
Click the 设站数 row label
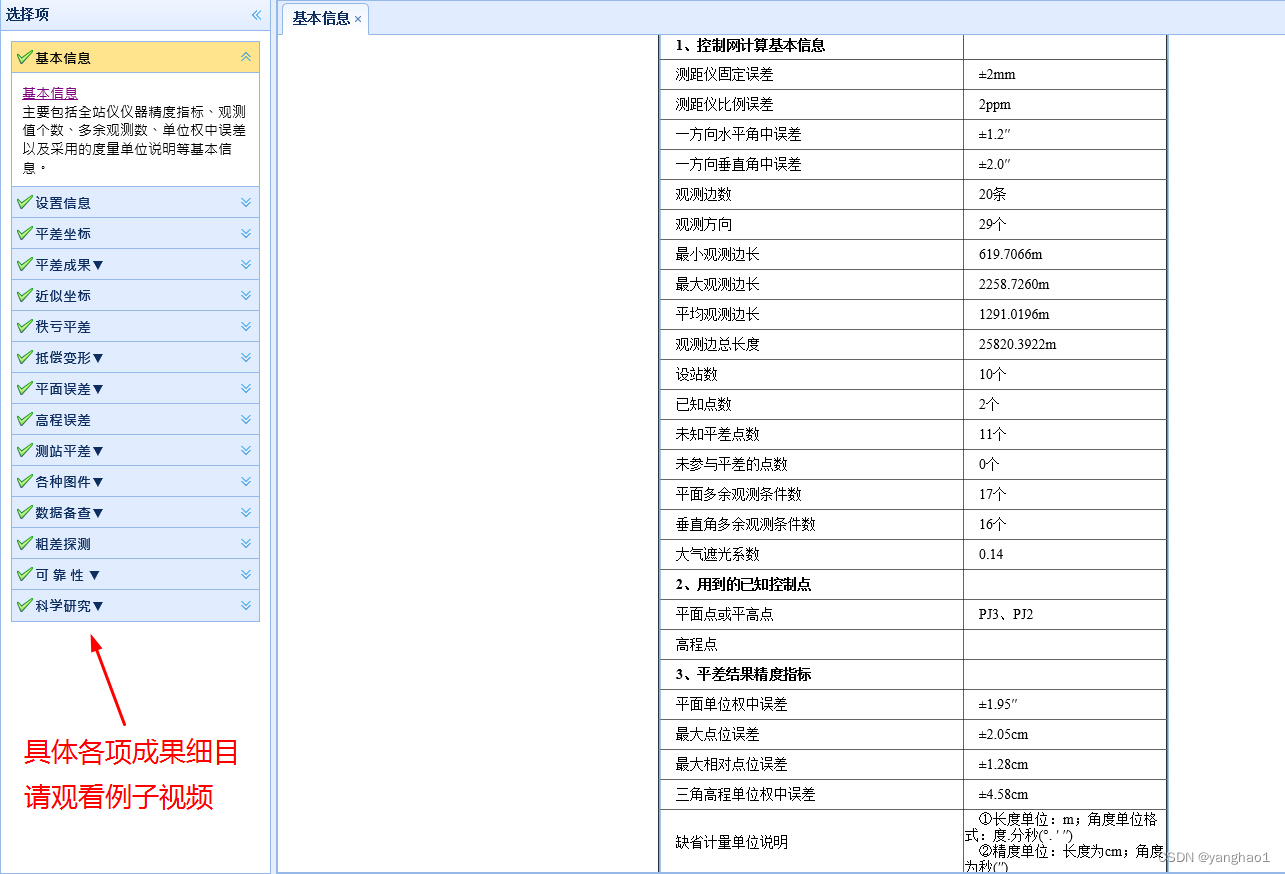(696, 375)
